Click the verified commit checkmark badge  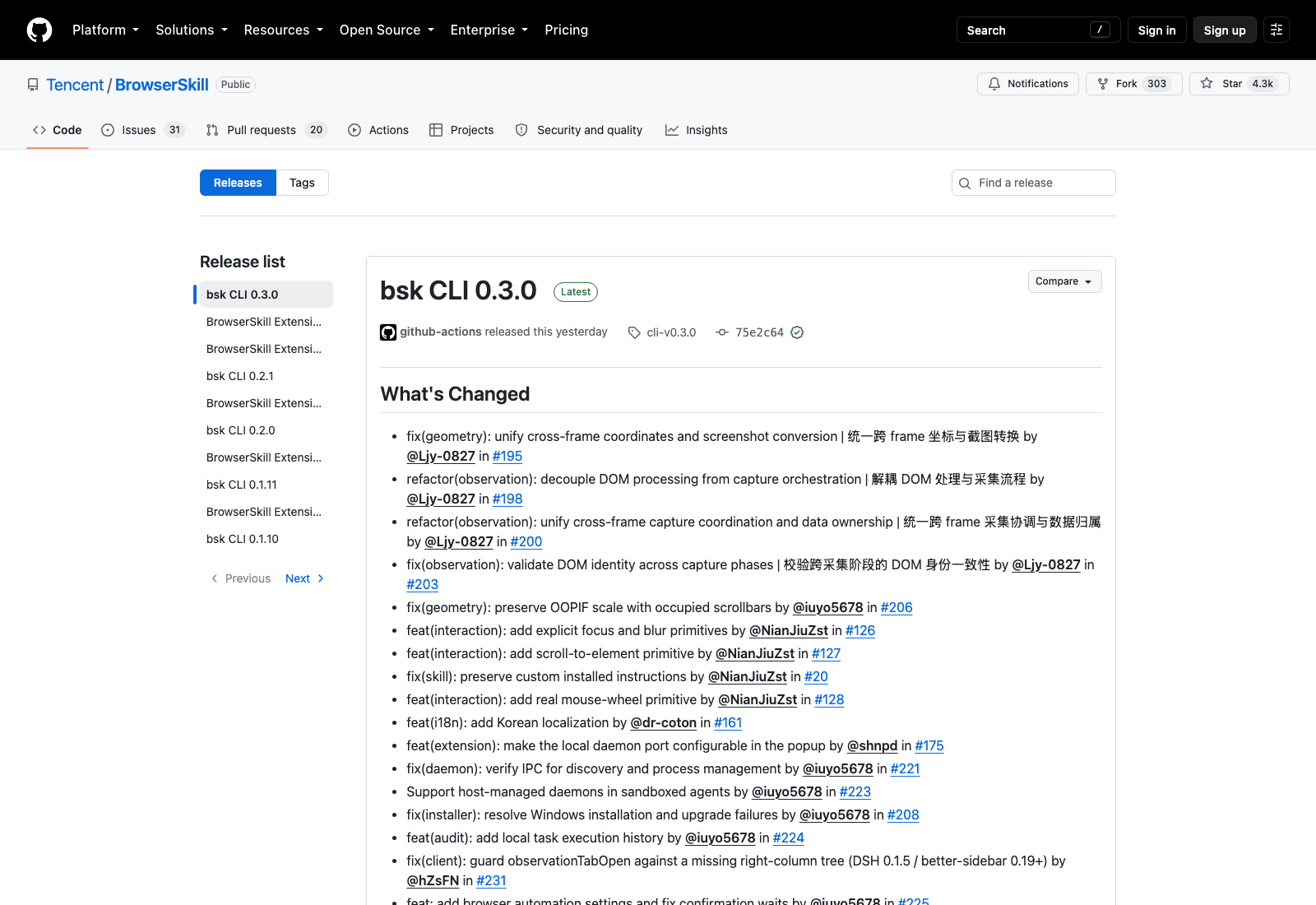(797, 332)
